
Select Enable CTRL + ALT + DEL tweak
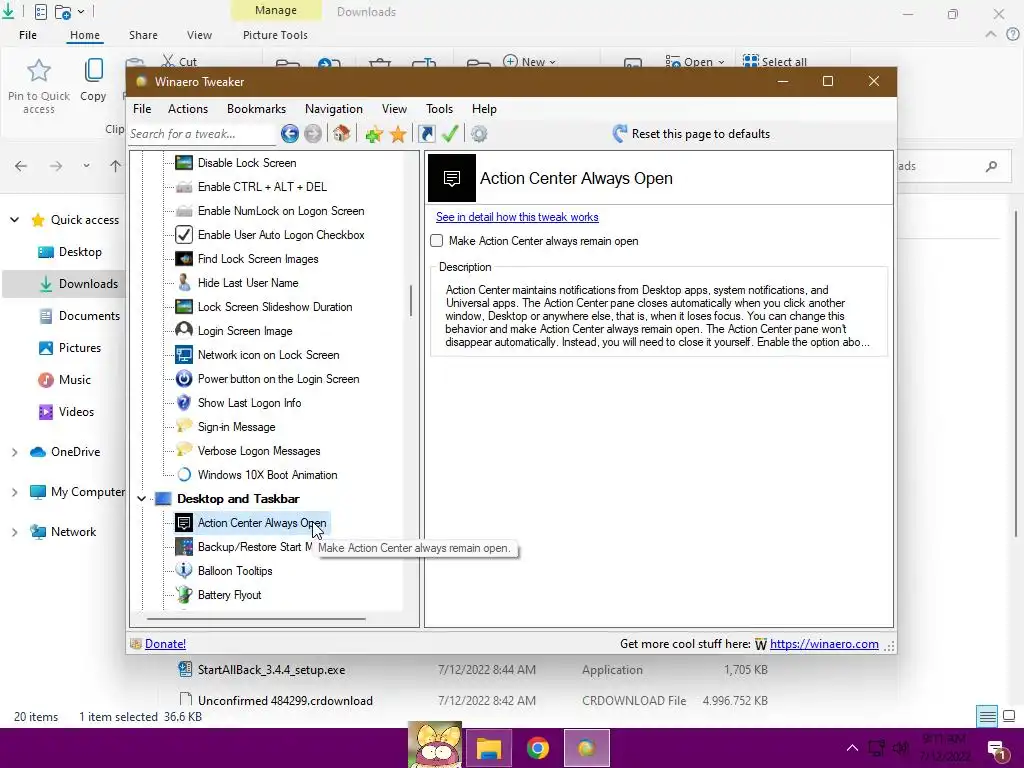[263, 187]
